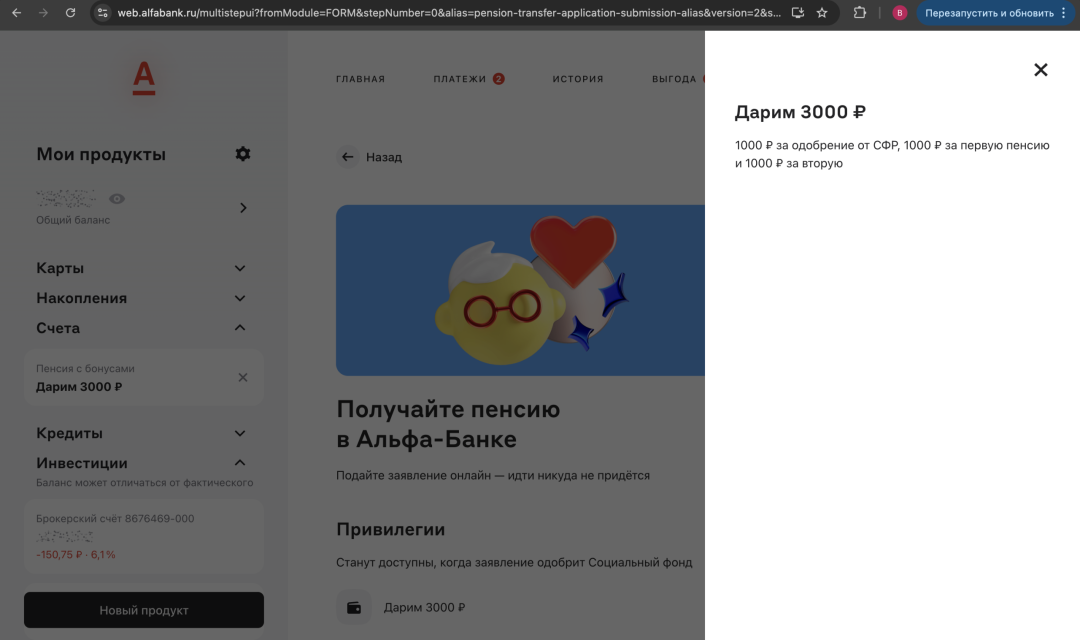Click the browser reload icon
Screen dimensions: 1080x640
[x=70, y=14]
